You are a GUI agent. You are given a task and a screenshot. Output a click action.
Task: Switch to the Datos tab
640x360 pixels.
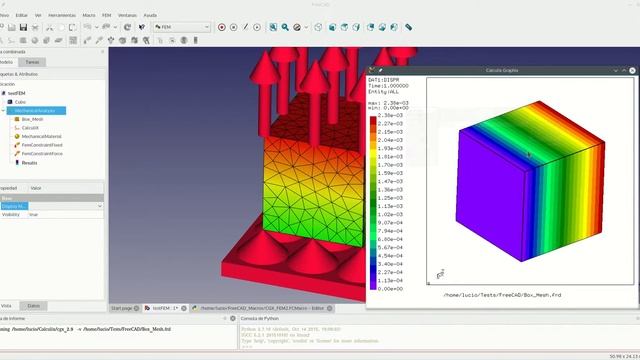33,306
